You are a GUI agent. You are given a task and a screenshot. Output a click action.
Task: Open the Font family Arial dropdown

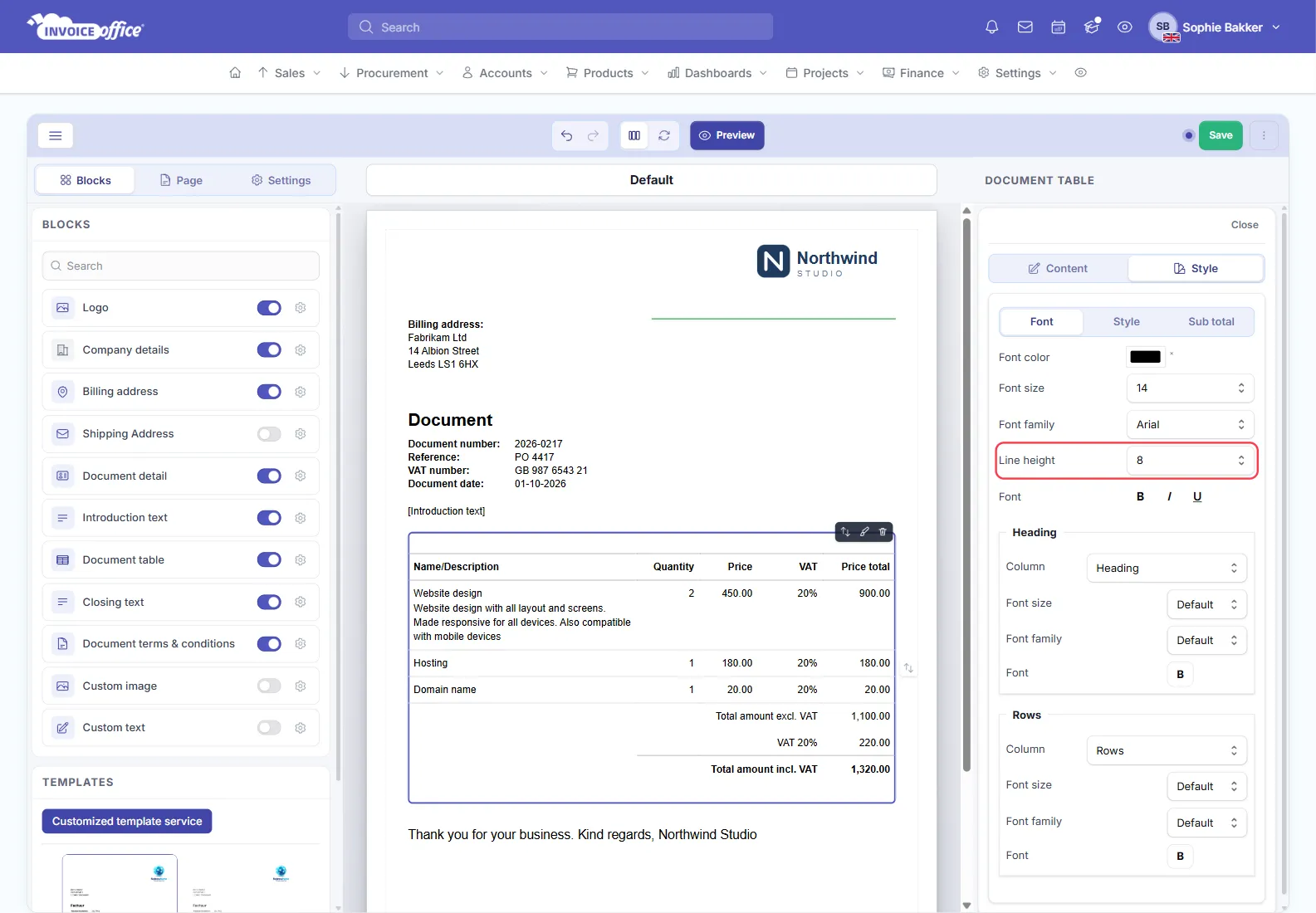(1190, 424)
